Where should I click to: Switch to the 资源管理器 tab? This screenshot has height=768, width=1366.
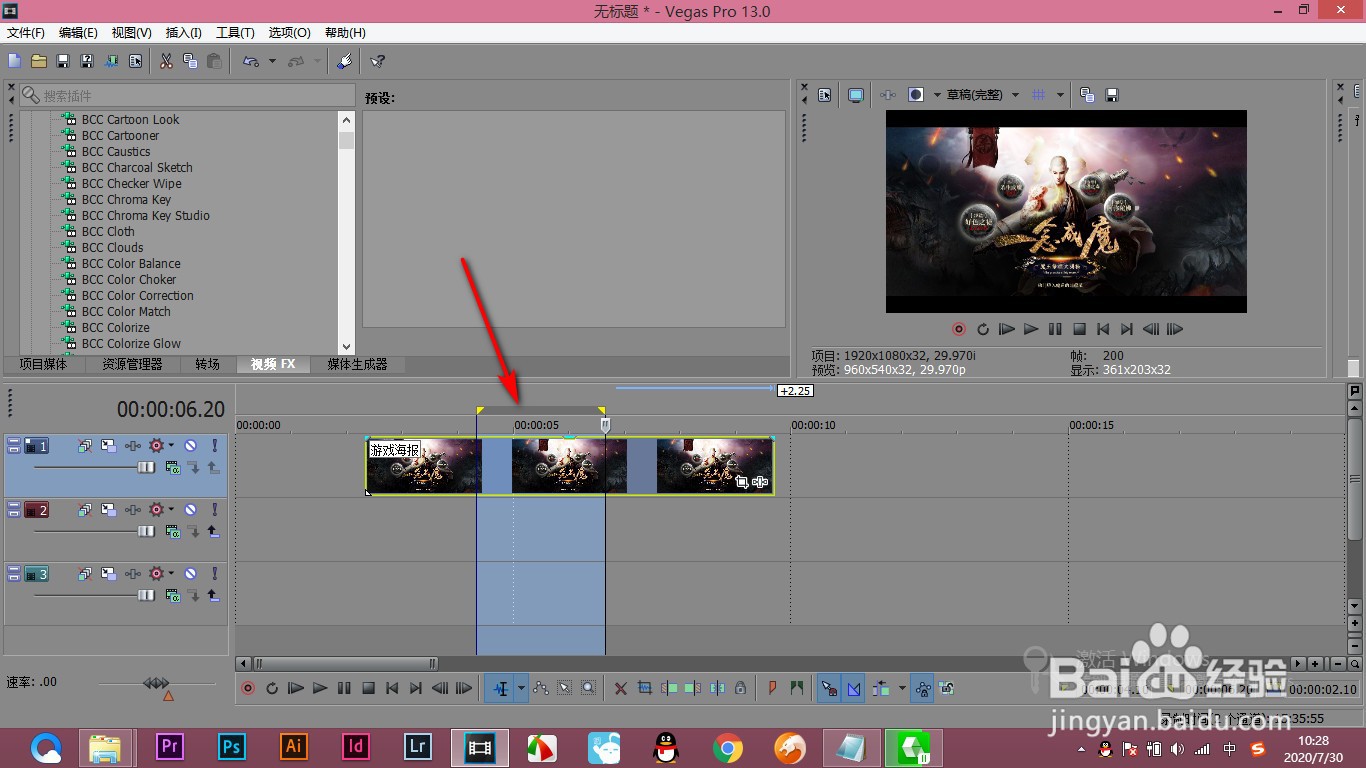click(132, 364)
